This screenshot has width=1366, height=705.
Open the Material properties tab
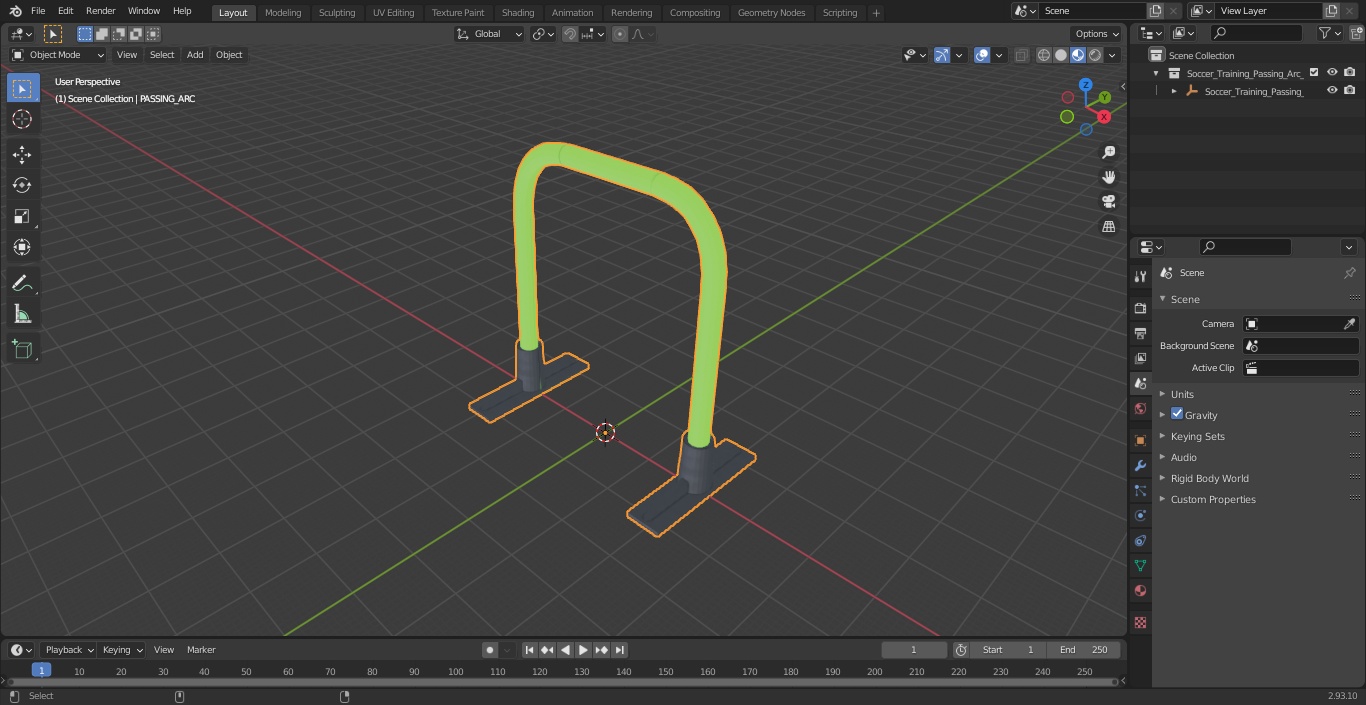(1140, 590)
